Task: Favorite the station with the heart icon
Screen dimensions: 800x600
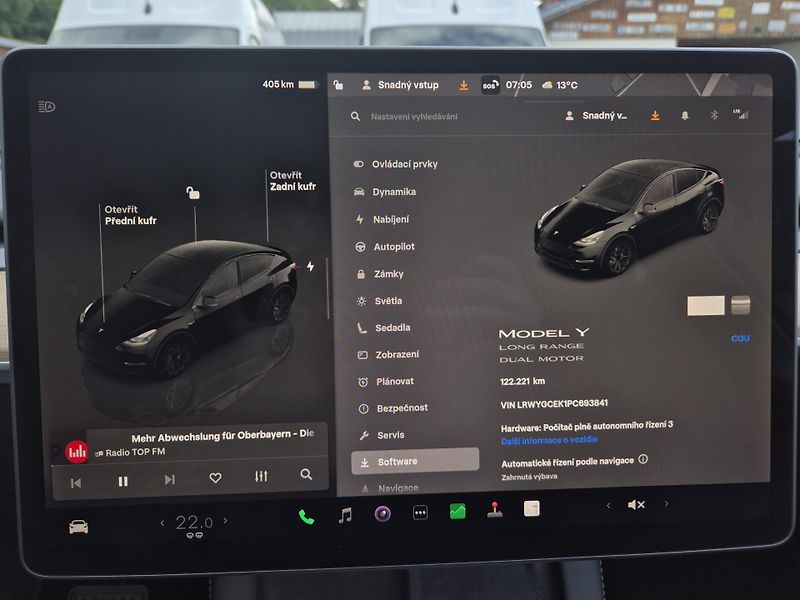Action: pos(215,478)
